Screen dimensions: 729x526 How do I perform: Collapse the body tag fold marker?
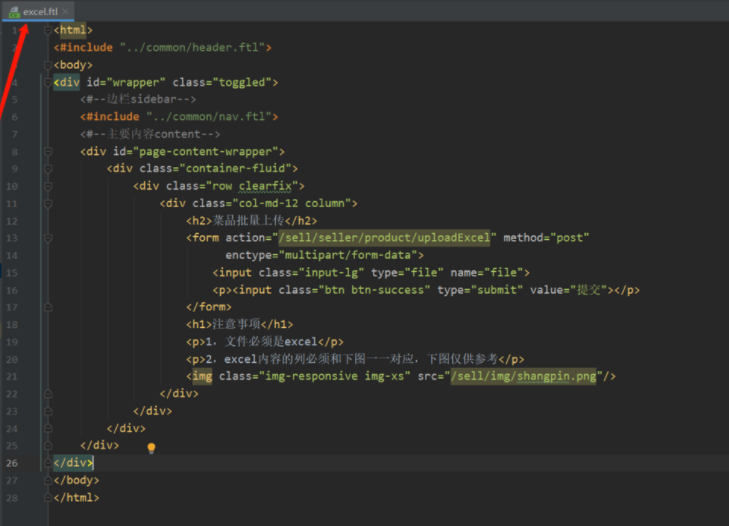coord(47,65)
